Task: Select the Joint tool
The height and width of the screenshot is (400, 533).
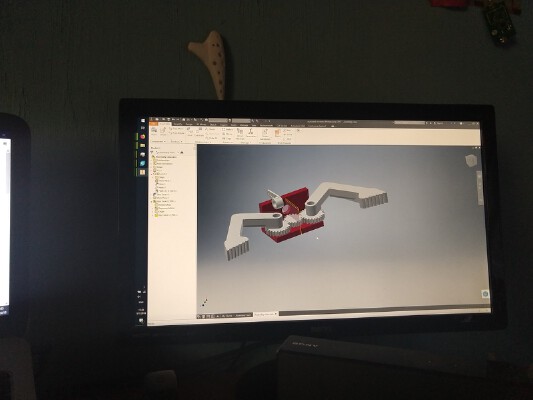Action: coord(190,132)
